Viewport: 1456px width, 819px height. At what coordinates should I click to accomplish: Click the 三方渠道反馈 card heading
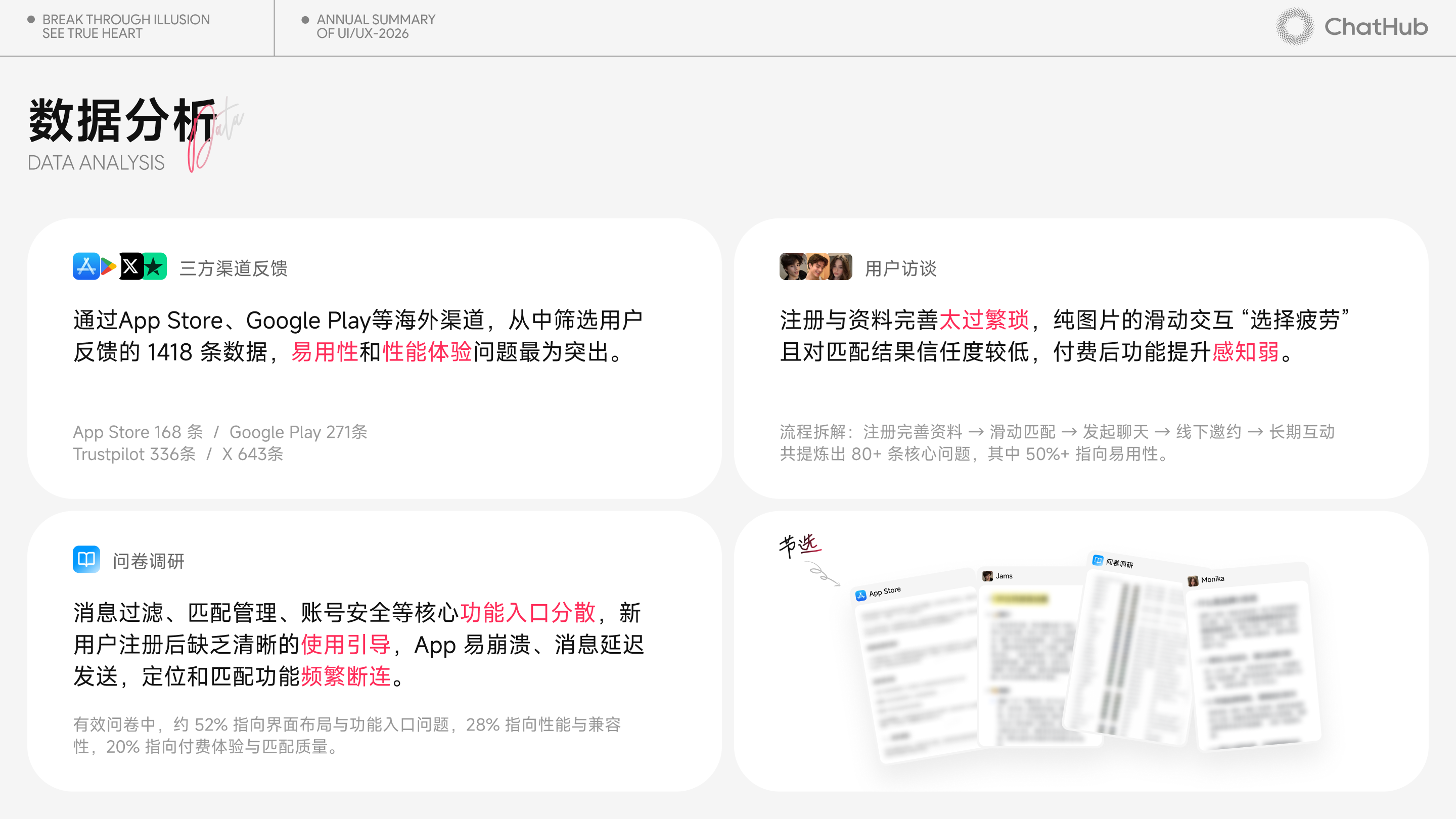(234, 268)
